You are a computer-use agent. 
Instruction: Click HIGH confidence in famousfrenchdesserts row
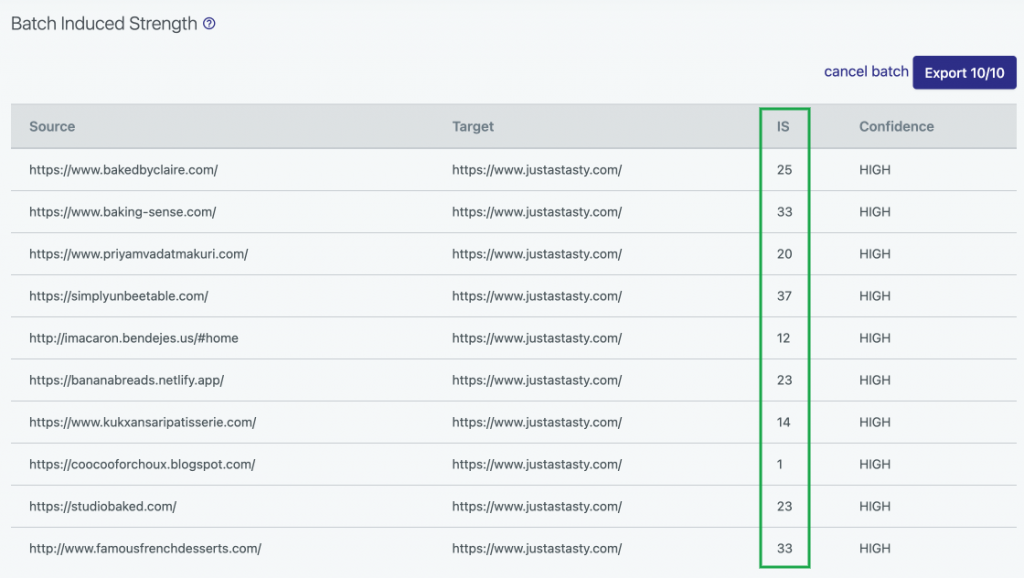click(x=874, y=549)
